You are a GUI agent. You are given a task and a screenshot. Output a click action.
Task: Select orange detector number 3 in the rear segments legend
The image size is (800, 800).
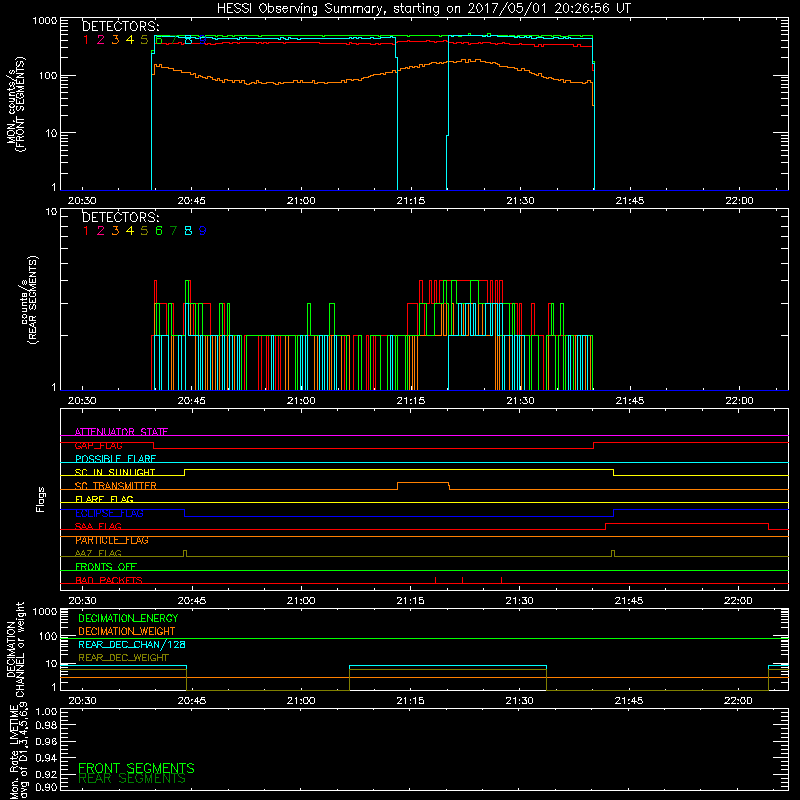pyautogui.click(x=115, y=231)
